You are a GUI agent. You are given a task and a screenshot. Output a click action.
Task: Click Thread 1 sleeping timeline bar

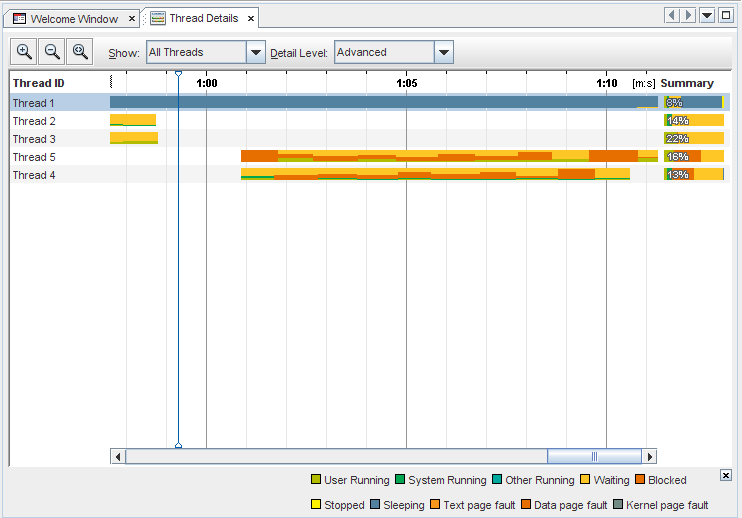[384, 102]
